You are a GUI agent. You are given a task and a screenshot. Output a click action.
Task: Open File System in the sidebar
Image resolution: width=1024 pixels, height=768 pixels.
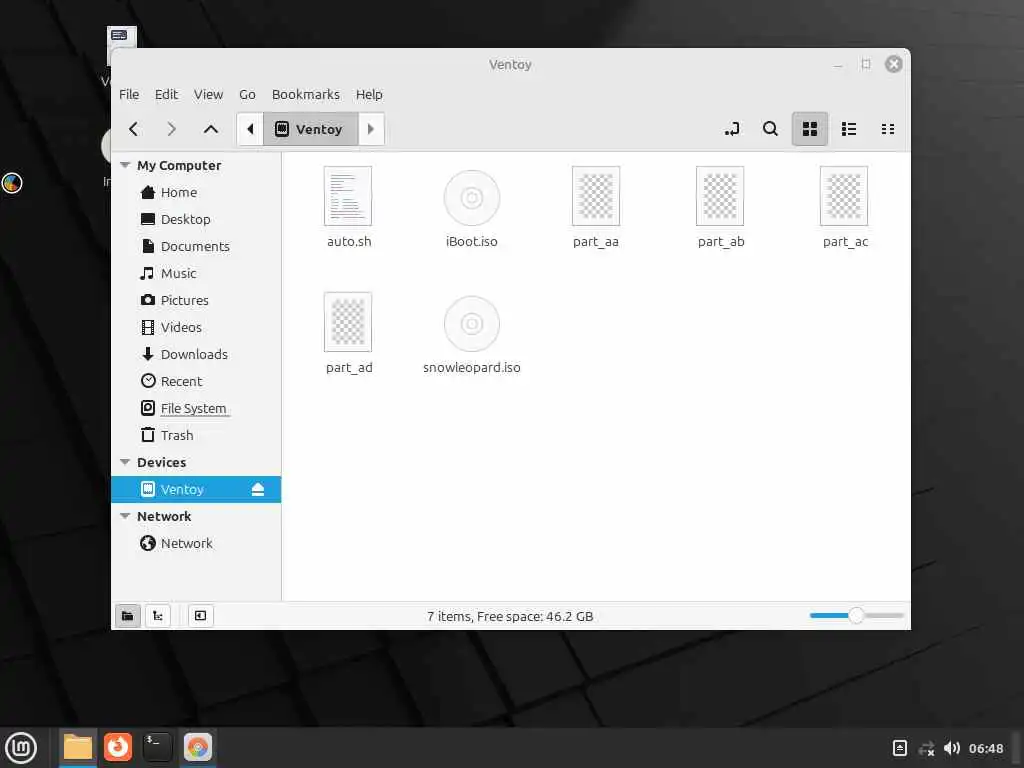coord(196,408)
